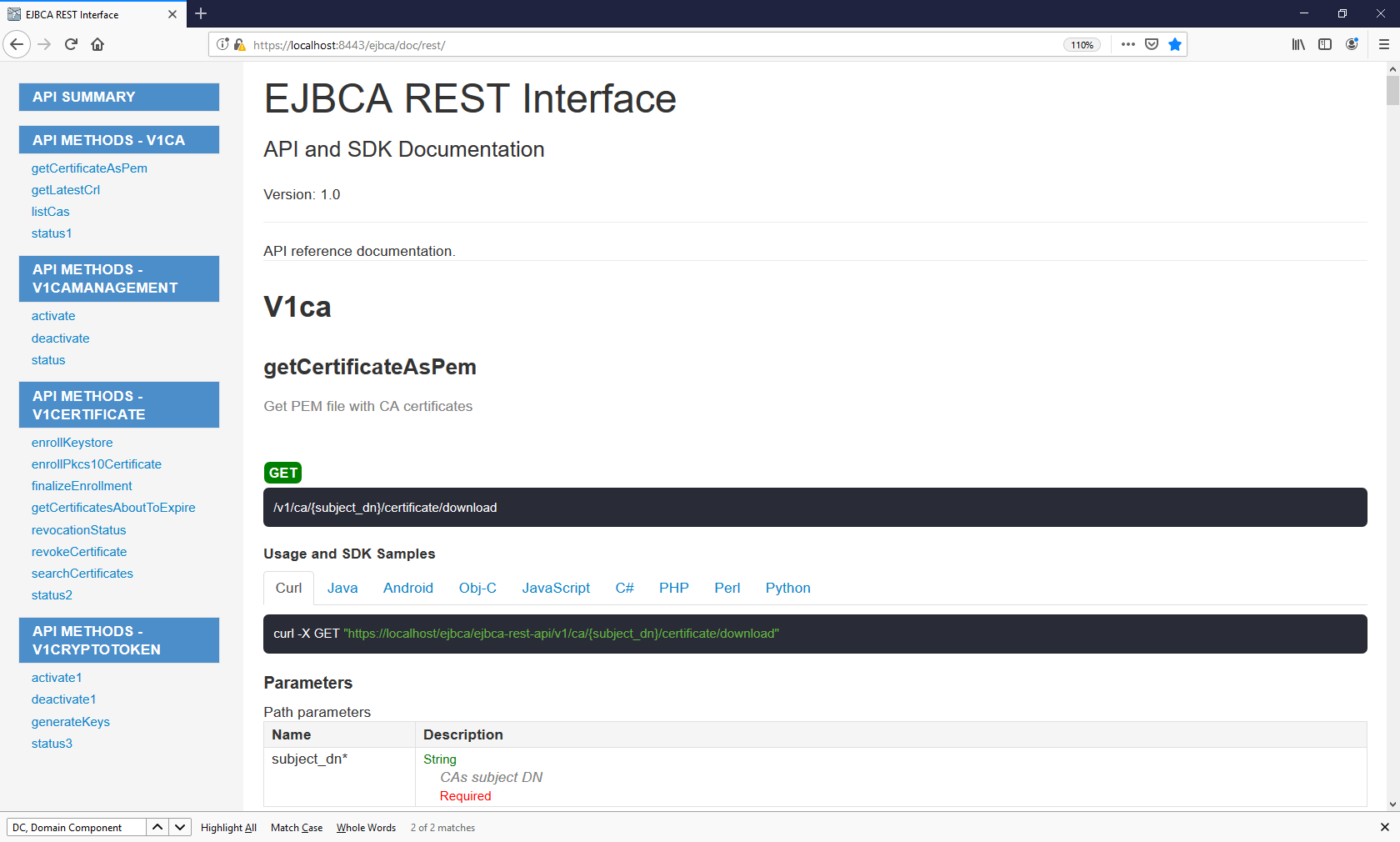Viewport: 1400px width, 842px height.
Task: Click the 110% zoom level indicator
Action: click(1082, 44)
